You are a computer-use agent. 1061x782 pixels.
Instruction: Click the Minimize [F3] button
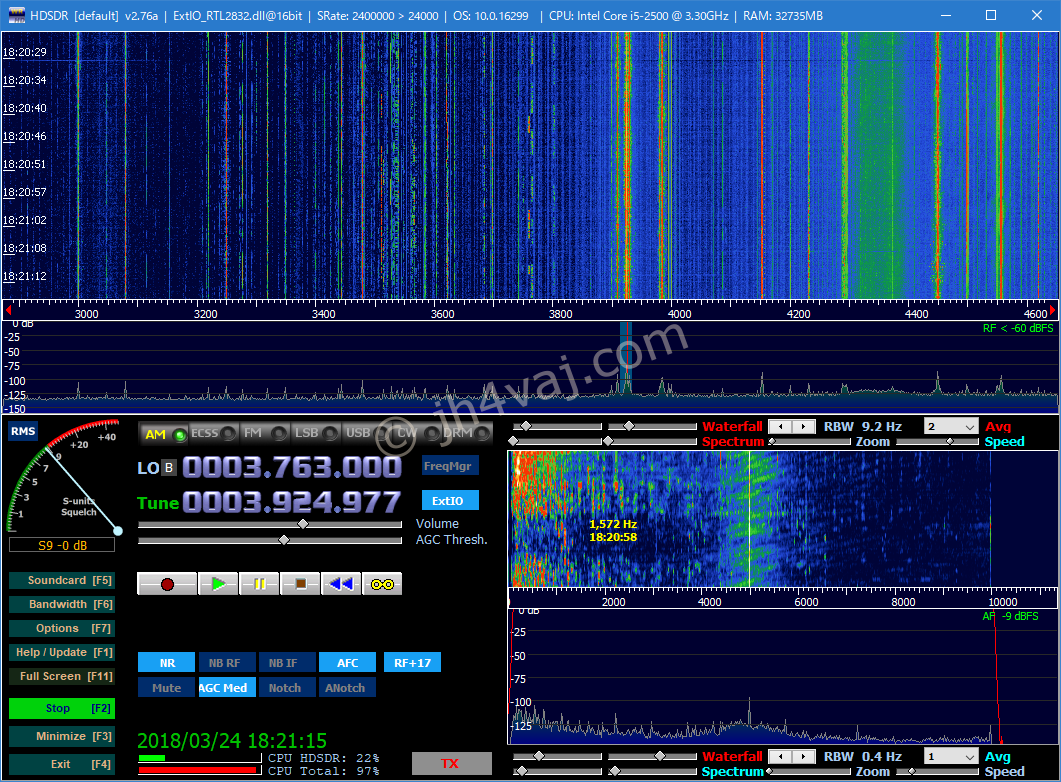(x=62, y=736)
